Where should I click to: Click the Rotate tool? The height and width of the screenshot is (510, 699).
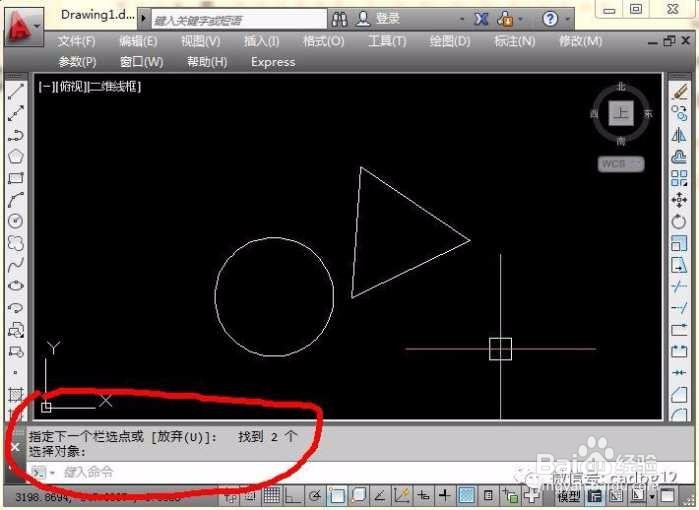[679, 222]
